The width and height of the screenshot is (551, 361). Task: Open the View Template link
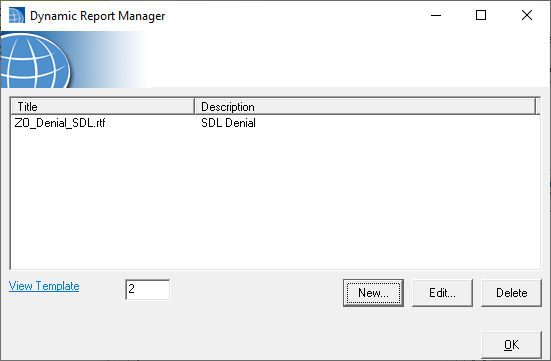pos(44,286)
